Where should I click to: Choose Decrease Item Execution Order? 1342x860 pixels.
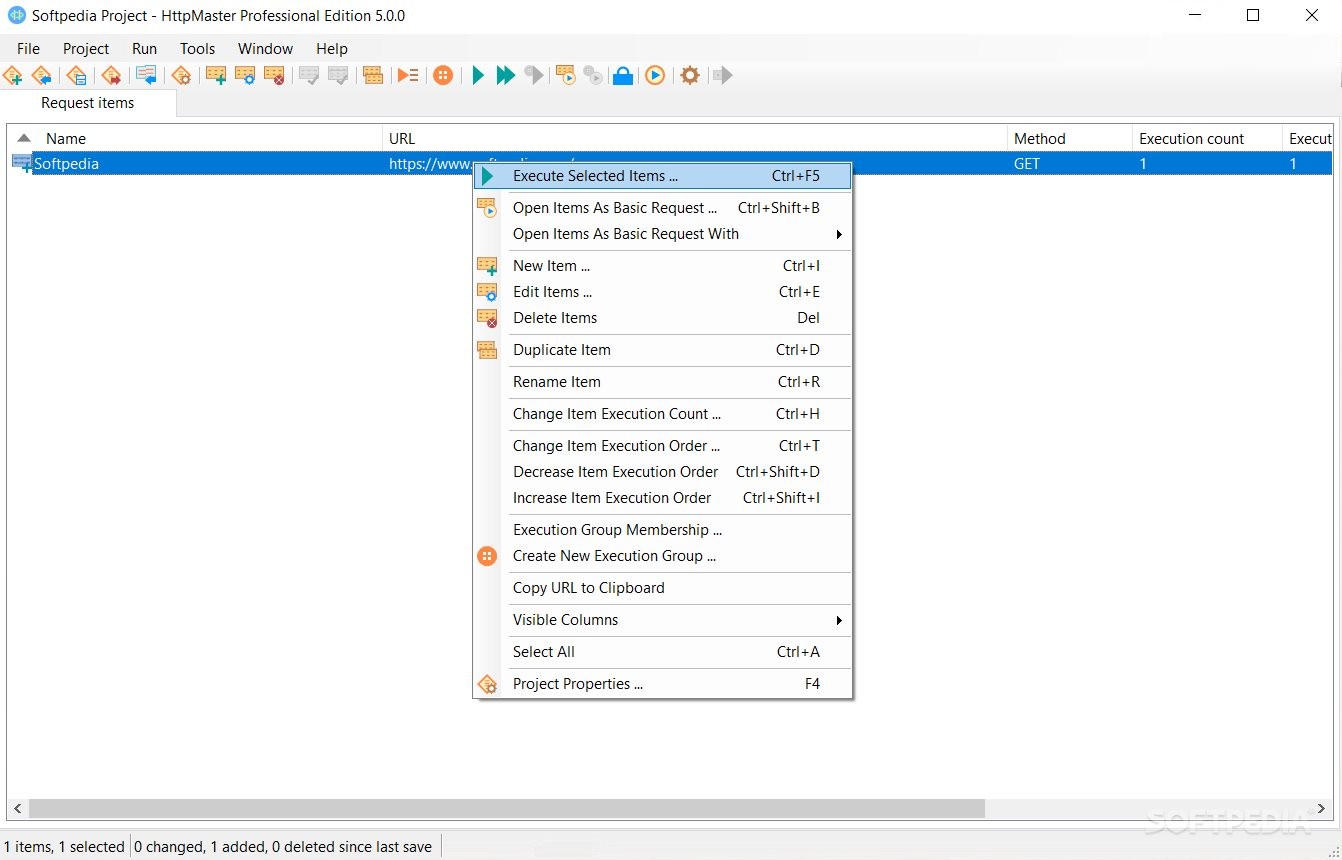(663, 472)
